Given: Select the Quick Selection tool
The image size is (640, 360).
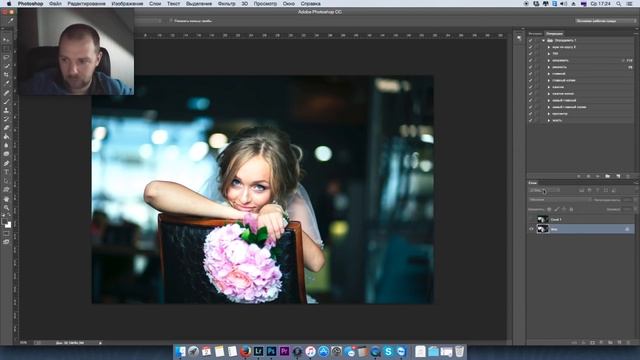Looking at the screenshot, I should pyautogui.click(x=6, y=66).
